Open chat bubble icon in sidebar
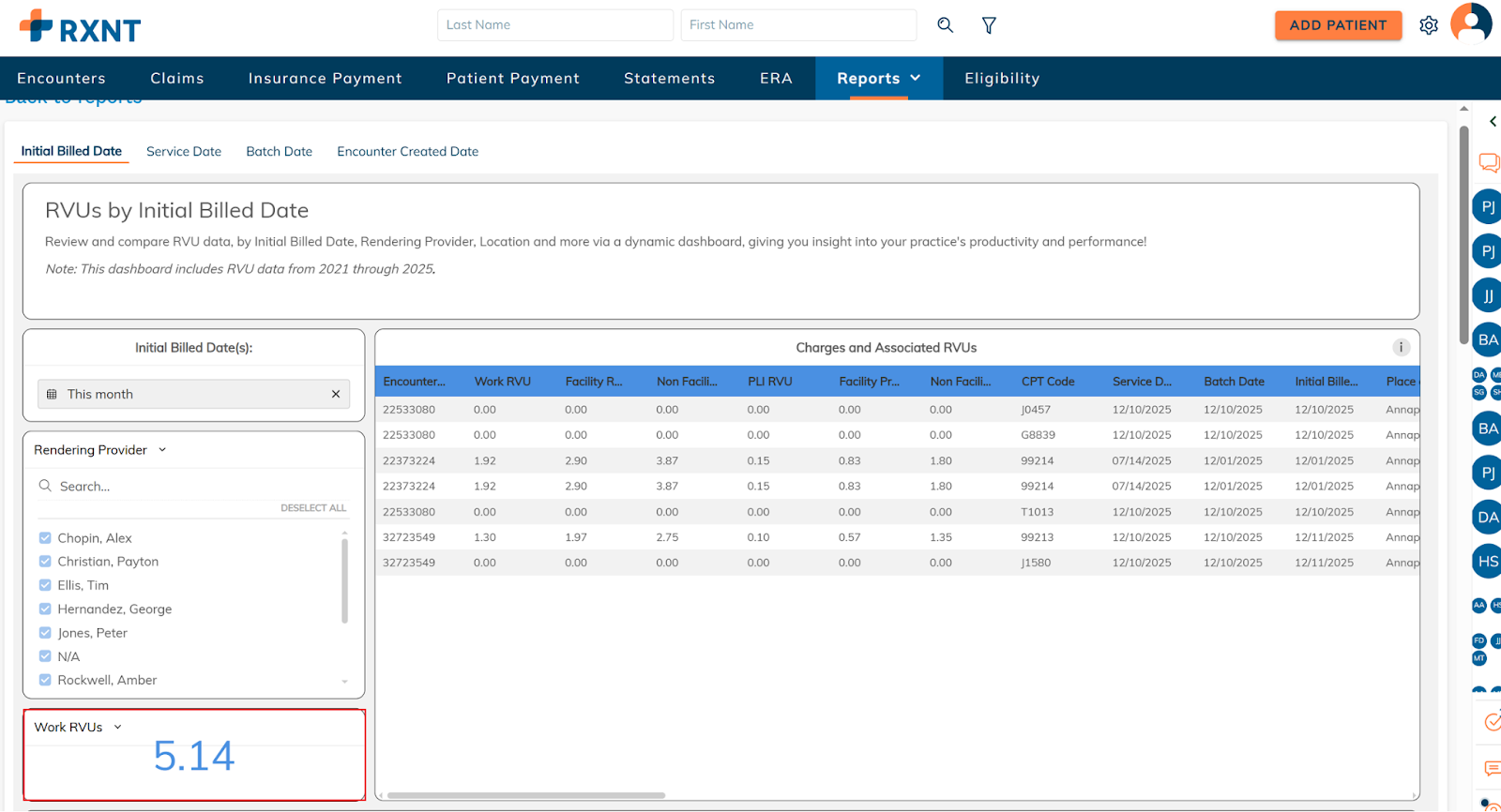 tap(1488, 163)
